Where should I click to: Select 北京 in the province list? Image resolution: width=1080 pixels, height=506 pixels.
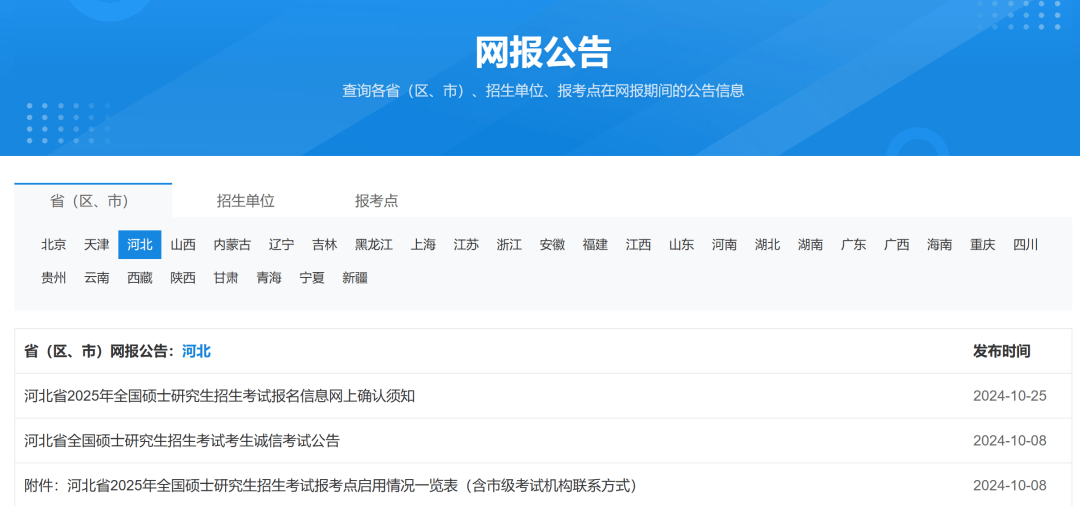click(54, 244)
